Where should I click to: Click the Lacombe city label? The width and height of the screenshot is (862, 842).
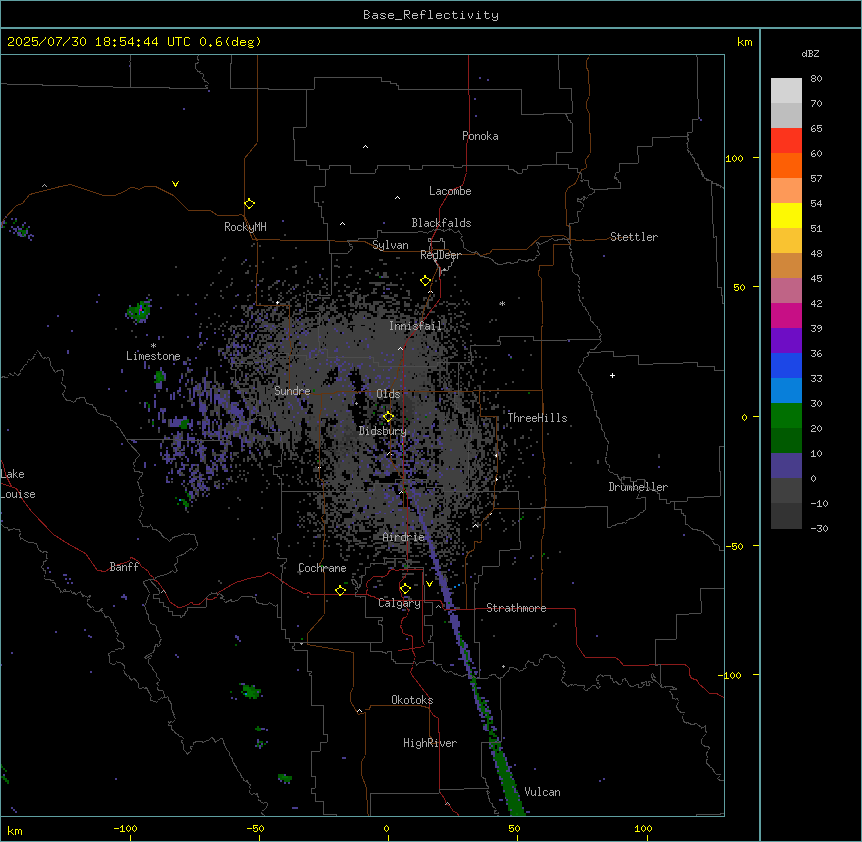pos(450,191)
